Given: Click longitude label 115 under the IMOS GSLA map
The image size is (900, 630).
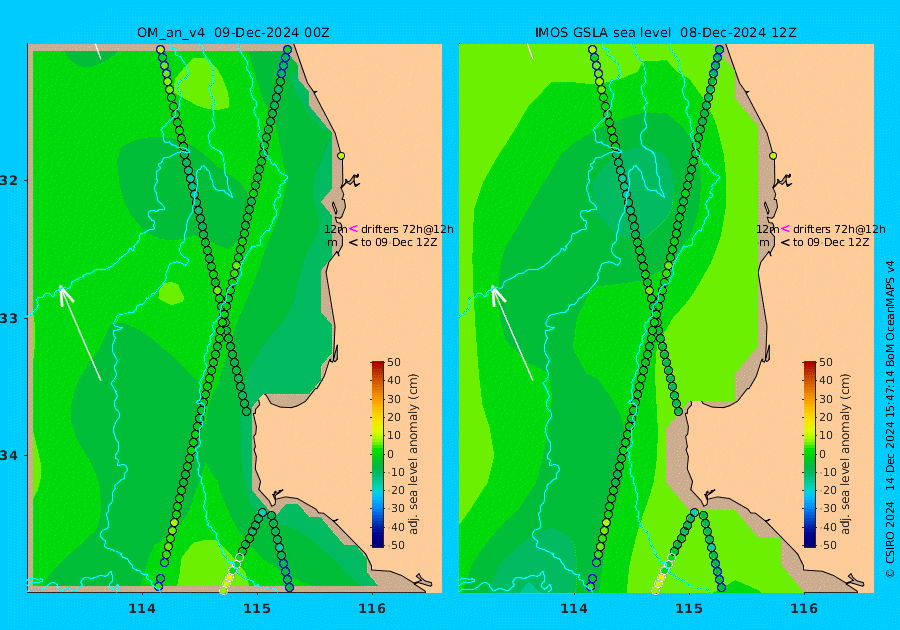Looking at the screenshot, I should coord(689,609).
